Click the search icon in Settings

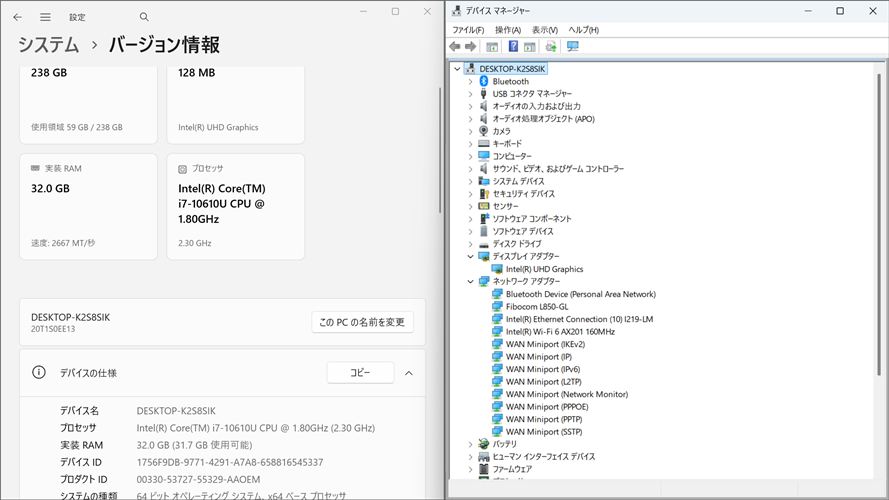(144, 17)
